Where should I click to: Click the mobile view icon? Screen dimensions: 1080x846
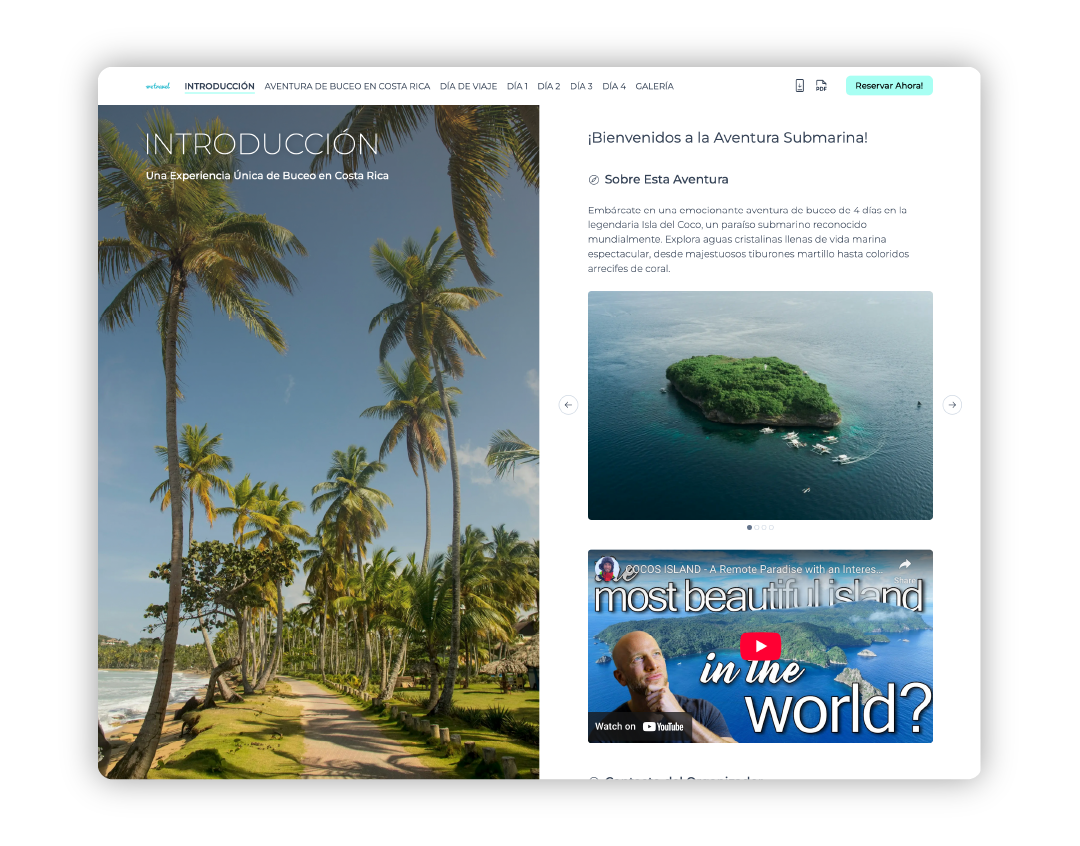[x=800, y=85]
